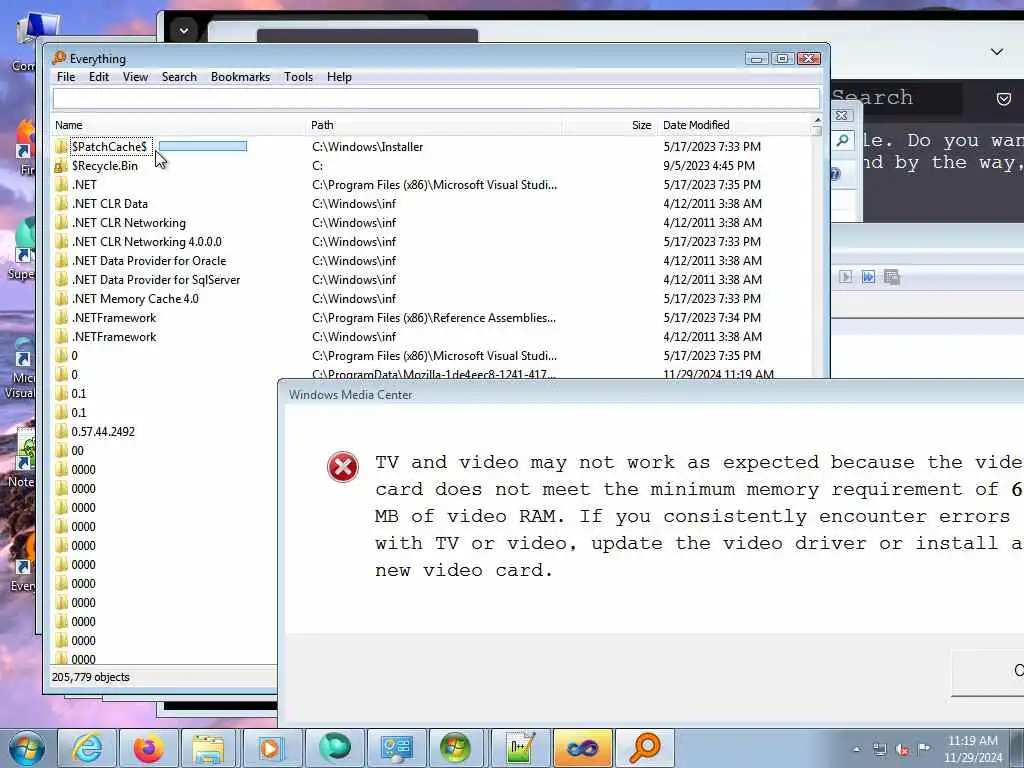This screenshot has height=768, width=1024.
Task: Open the View menu in Everything
Action: pyautogui.click(x=135, y=77)
